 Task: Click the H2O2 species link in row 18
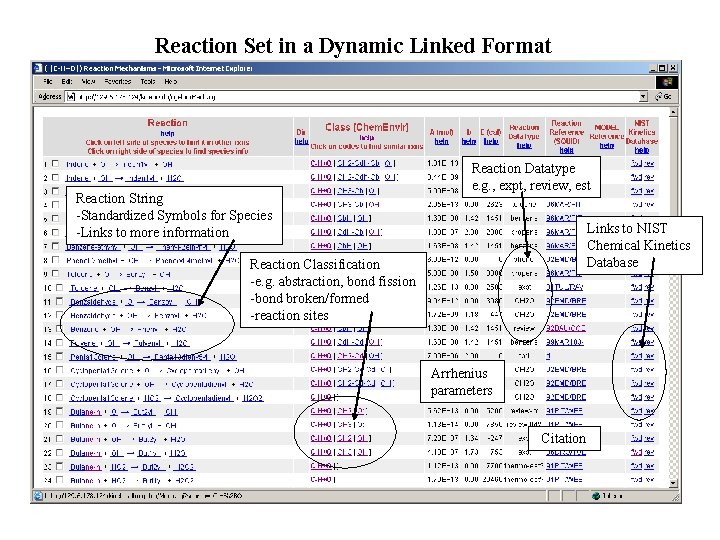pos(253,398)
